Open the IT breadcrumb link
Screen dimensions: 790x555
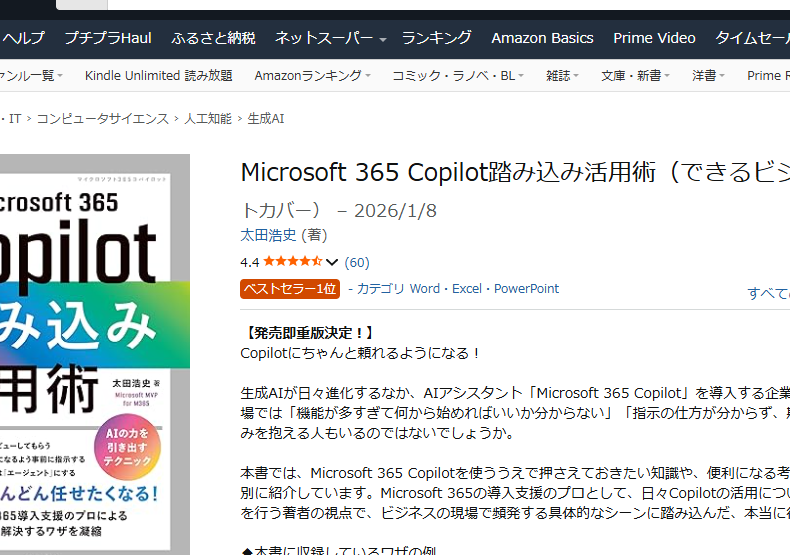pyautogui.click(x=15, y=118)
